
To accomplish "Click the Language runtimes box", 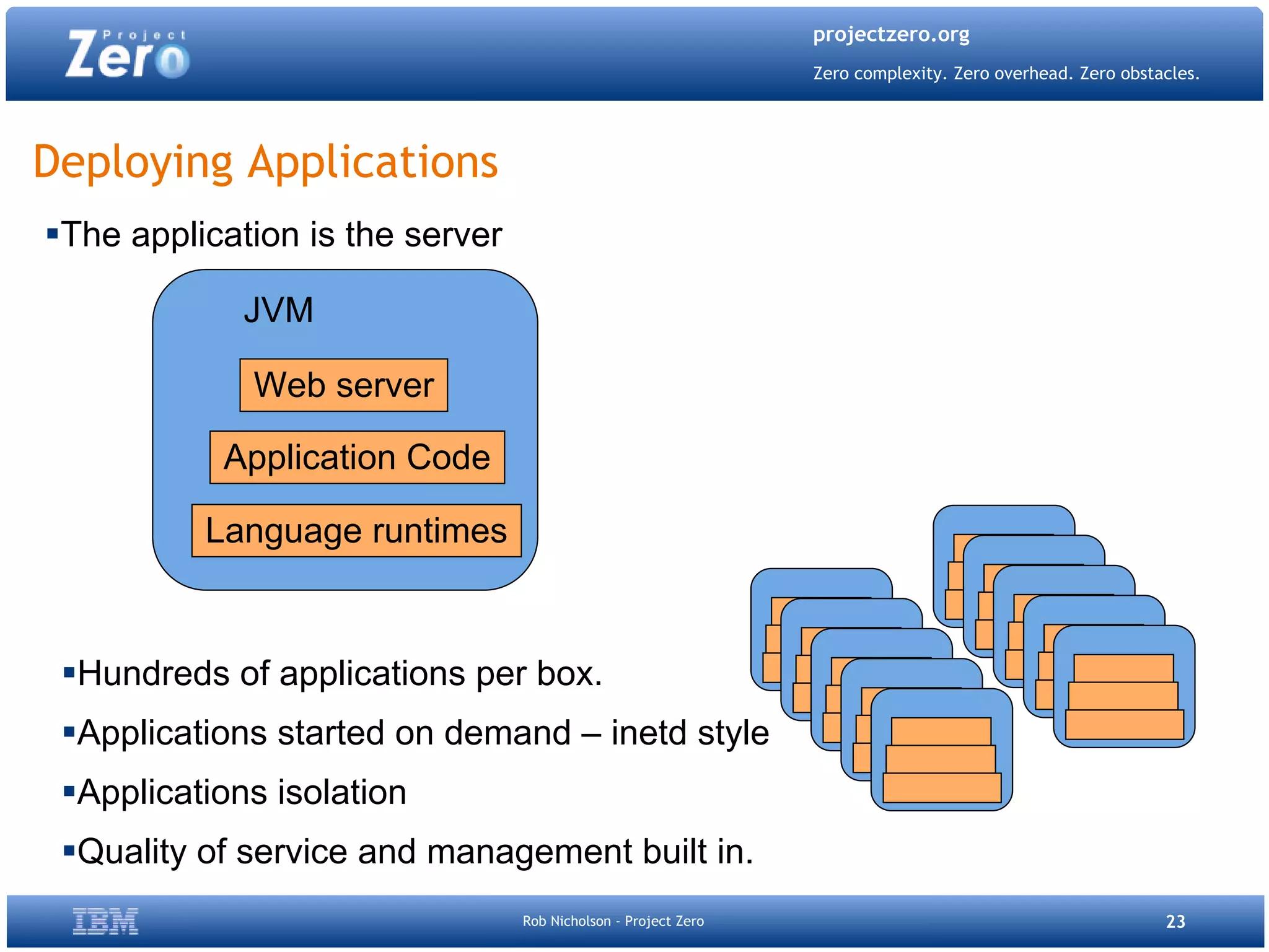I will 356,531.
